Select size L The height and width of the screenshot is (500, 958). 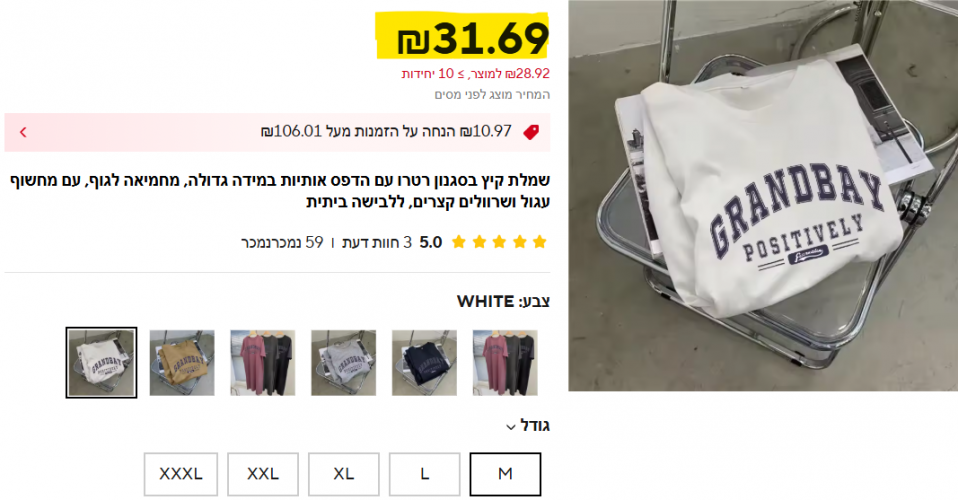click(425, 474)
